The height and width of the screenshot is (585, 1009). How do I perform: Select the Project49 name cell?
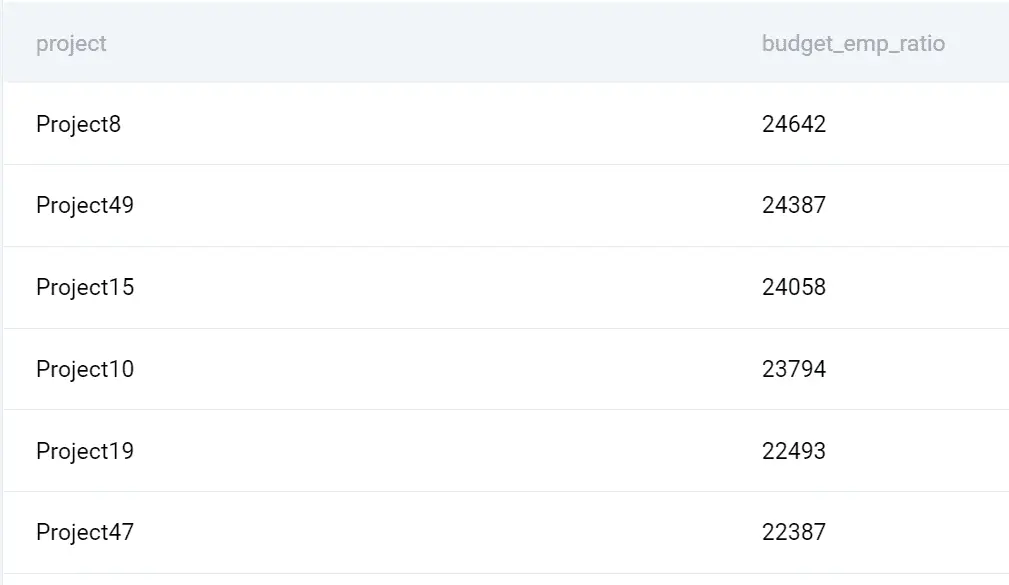point(85,205)
